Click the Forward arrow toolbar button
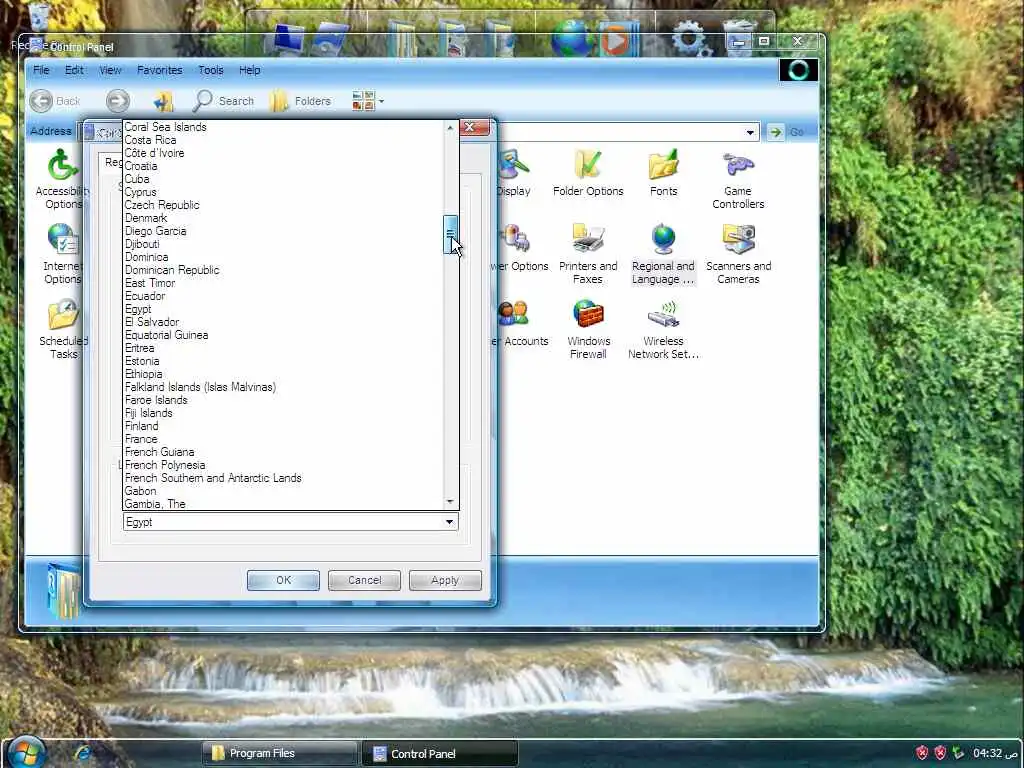This screenshot has height=768, width=1024. 118,101
